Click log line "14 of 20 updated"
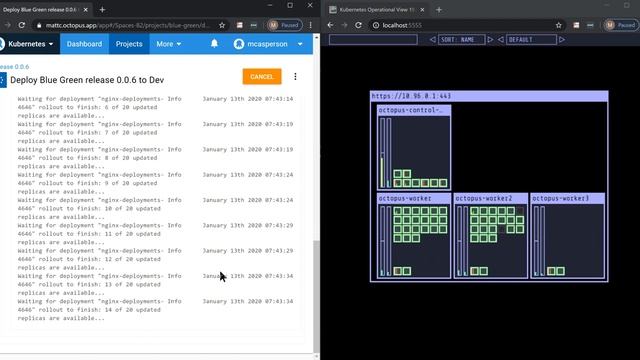This screenshot has height=360, width=640. 99,310
